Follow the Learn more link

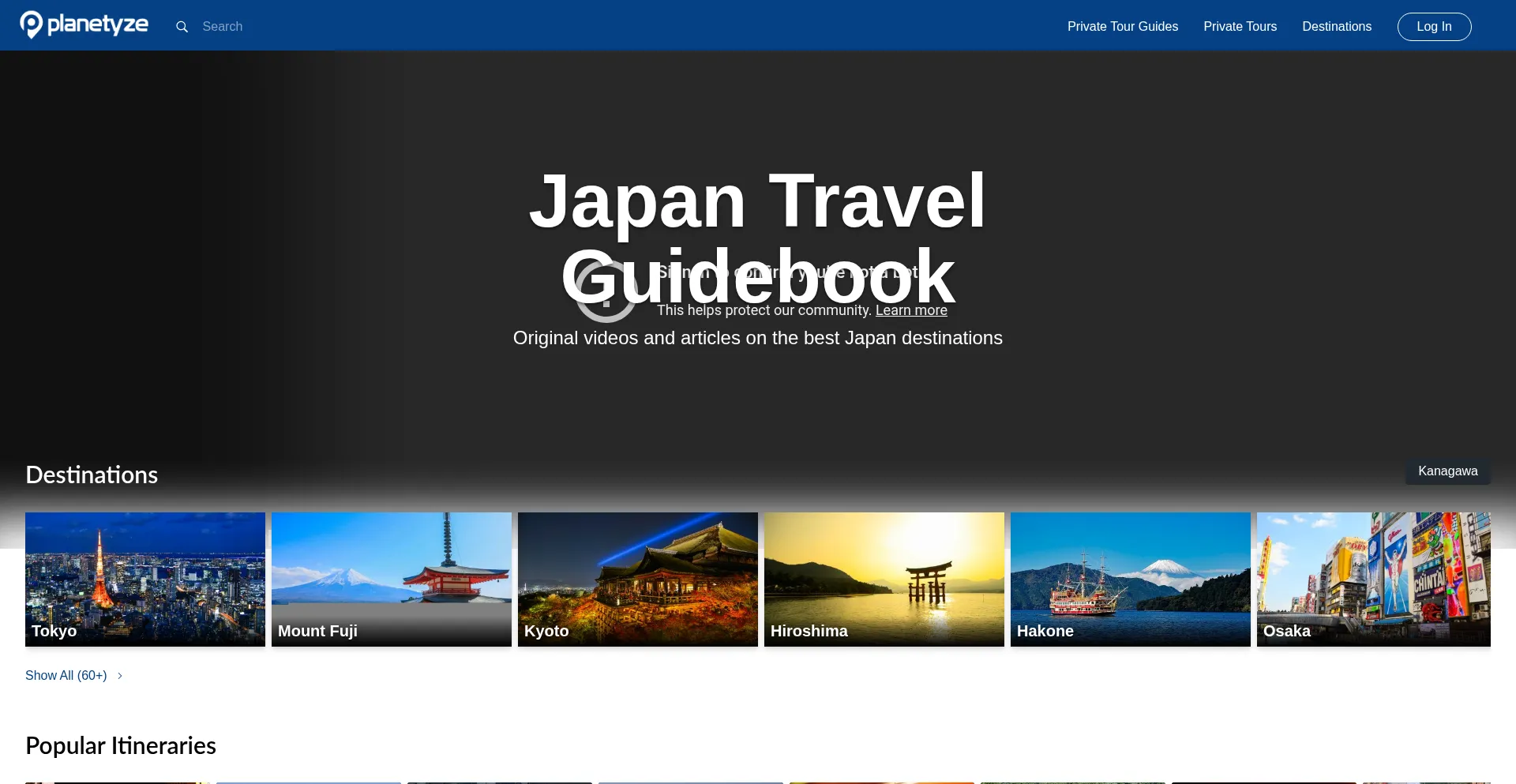point(910,310)
